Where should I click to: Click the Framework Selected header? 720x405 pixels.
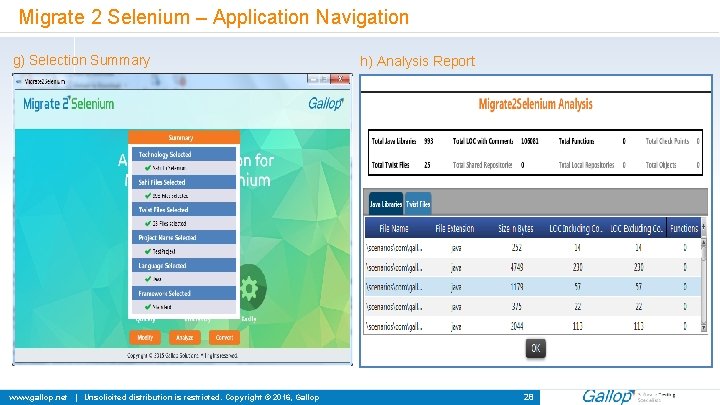pos(184,293)
